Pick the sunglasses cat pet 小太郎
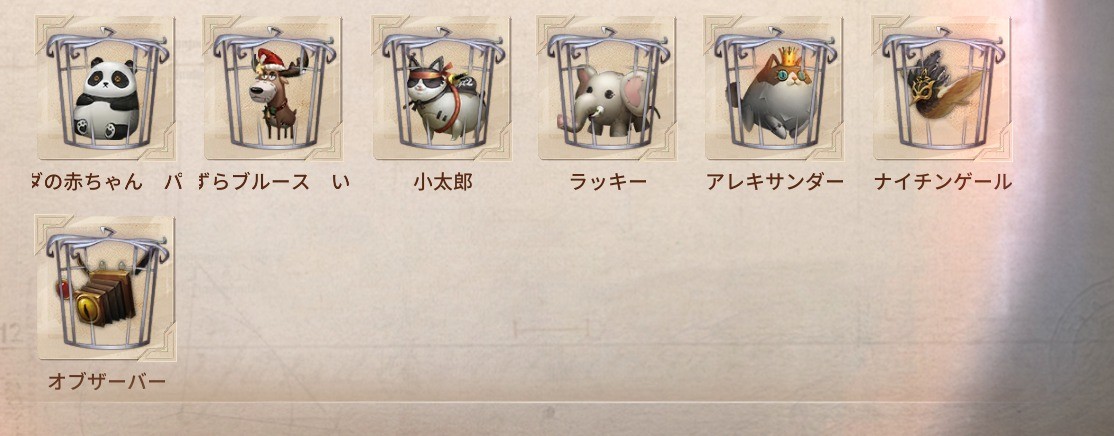The image size is (1114, 436). [x=441, y=88]
